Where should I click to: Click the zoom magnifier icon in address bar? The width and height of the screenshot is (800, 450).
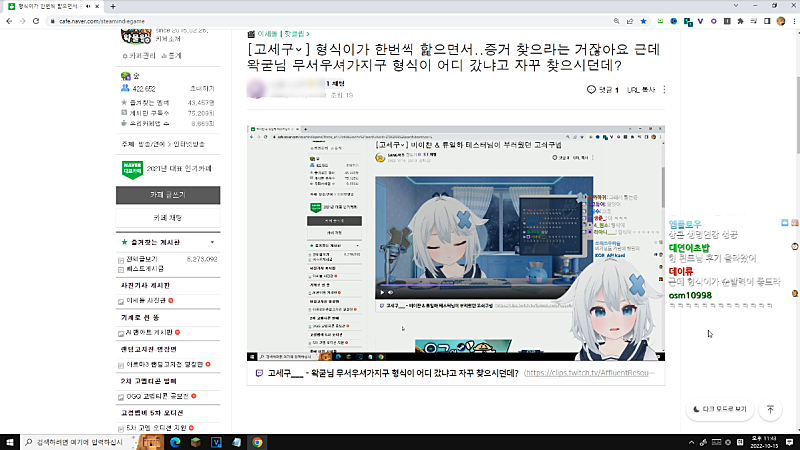point(616,21)
